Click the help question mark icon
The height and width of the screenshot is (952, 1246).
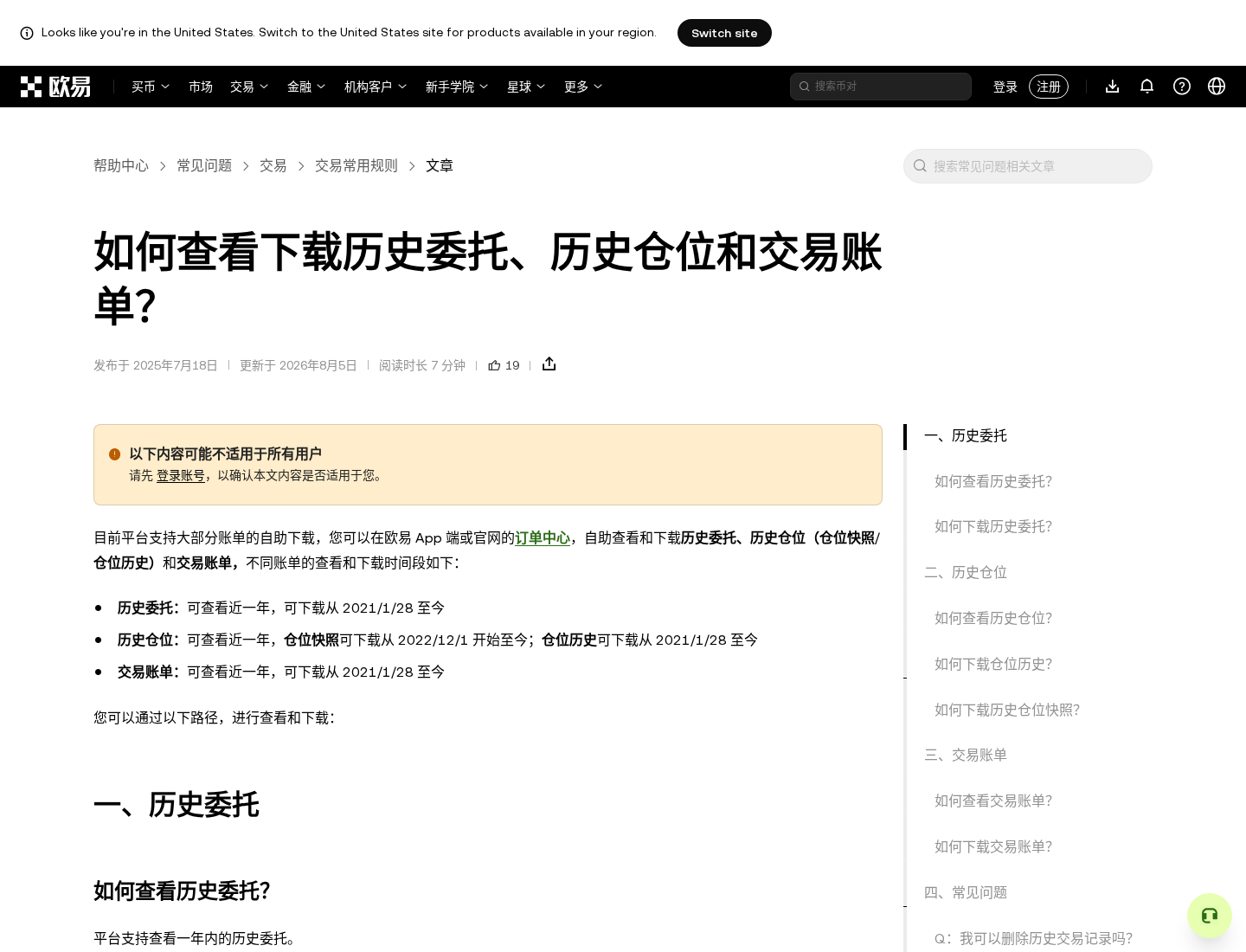tap(1182, 87)
